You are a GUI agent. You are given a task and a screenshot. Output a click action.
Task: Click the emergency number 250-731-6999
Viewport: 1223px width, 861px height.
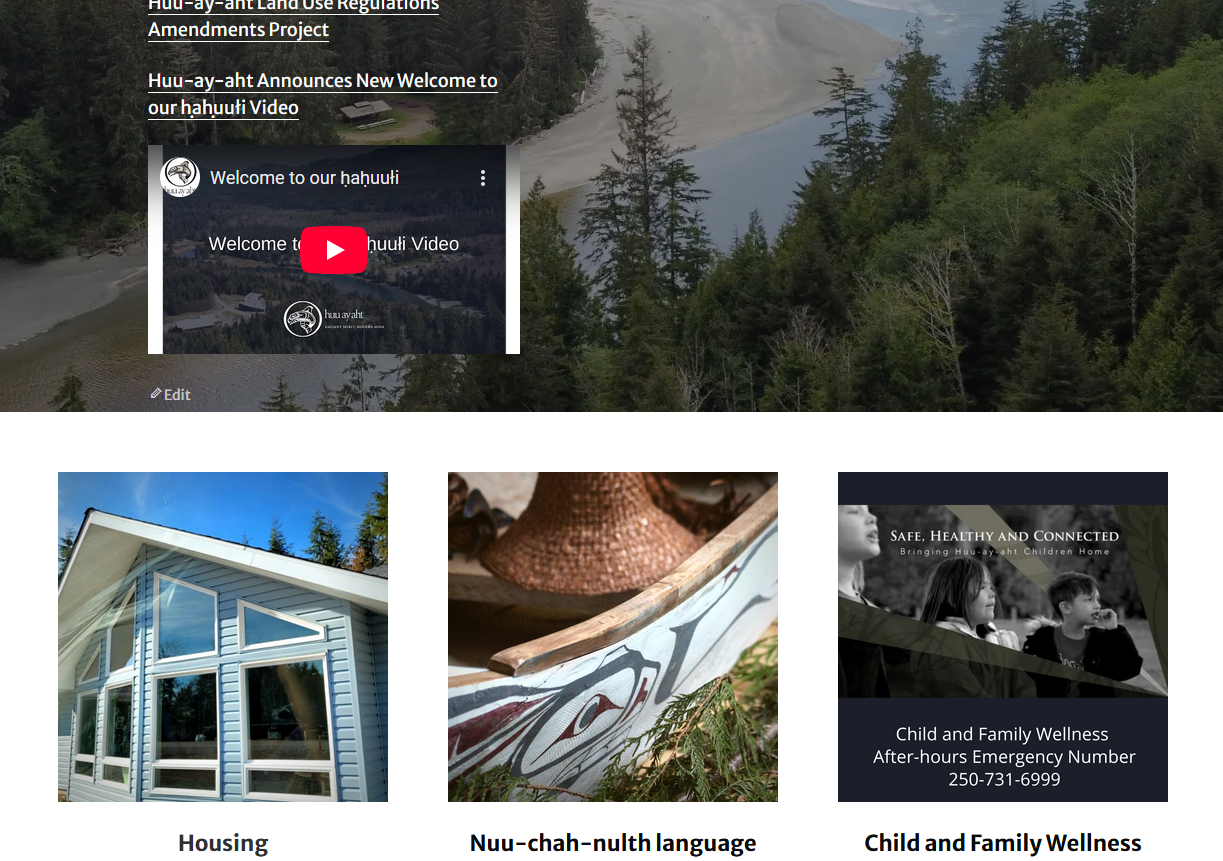coord(1004,779)
